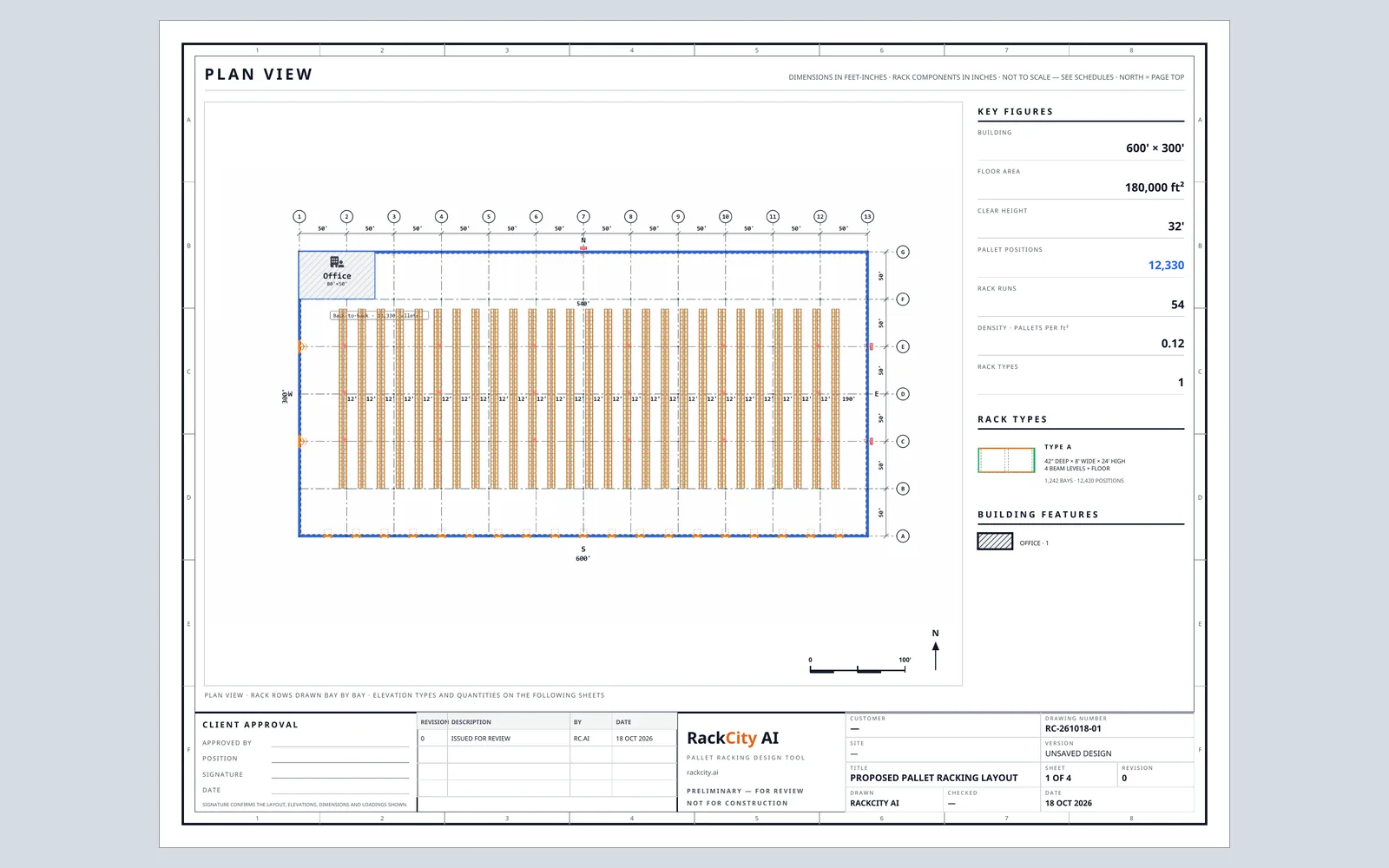Click the red door marker on the north wall
This screenshot has width=1389, height=868.
pos(583,248)
